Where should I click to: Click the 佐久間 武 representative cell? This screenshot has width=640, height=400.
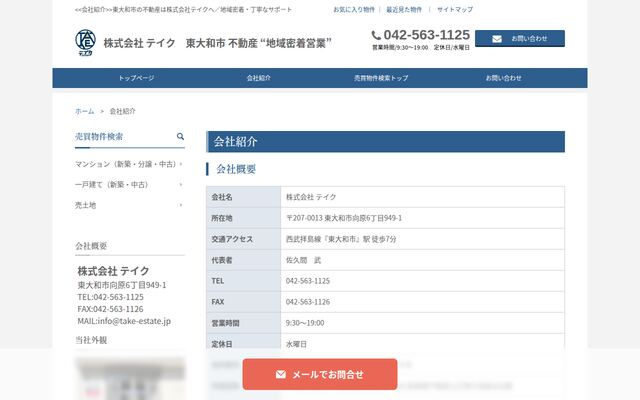click(x=422, y=260)
